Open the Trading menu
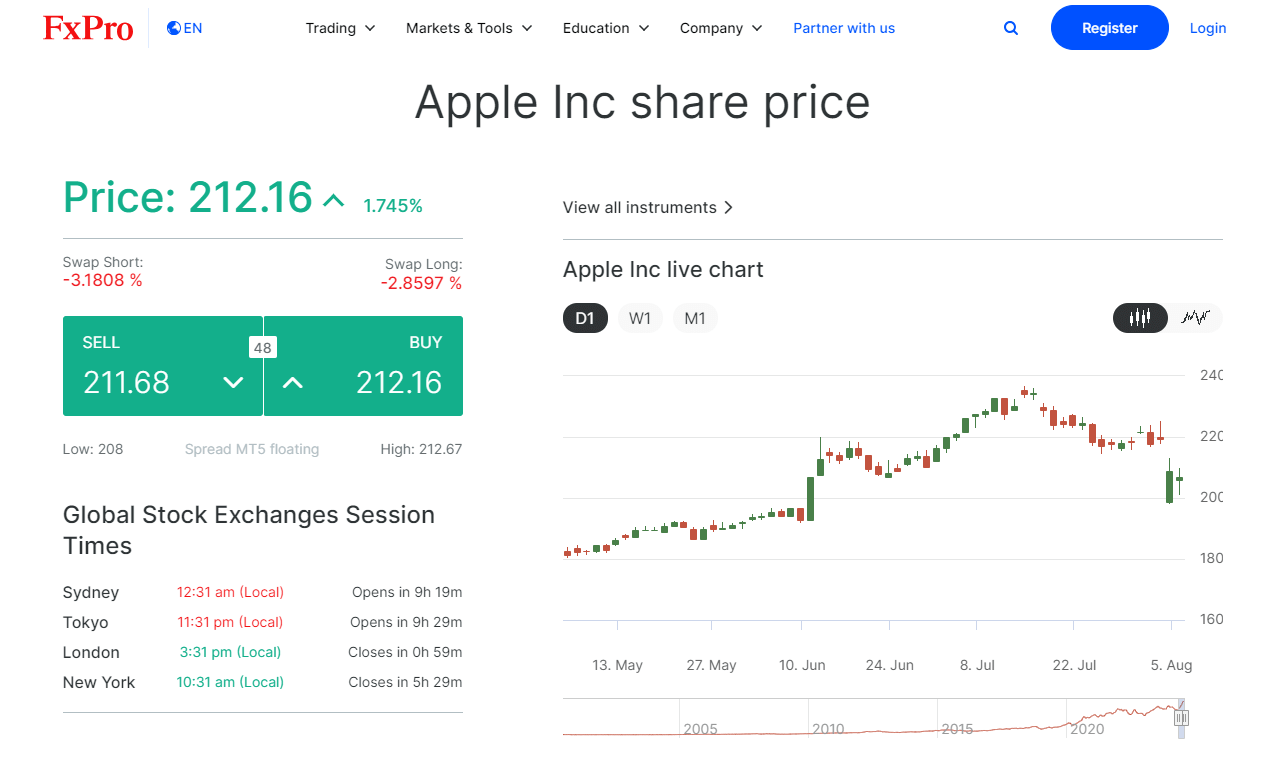Image resolution: width=1267 pixels, height=760 pixels. pos(340,28)
